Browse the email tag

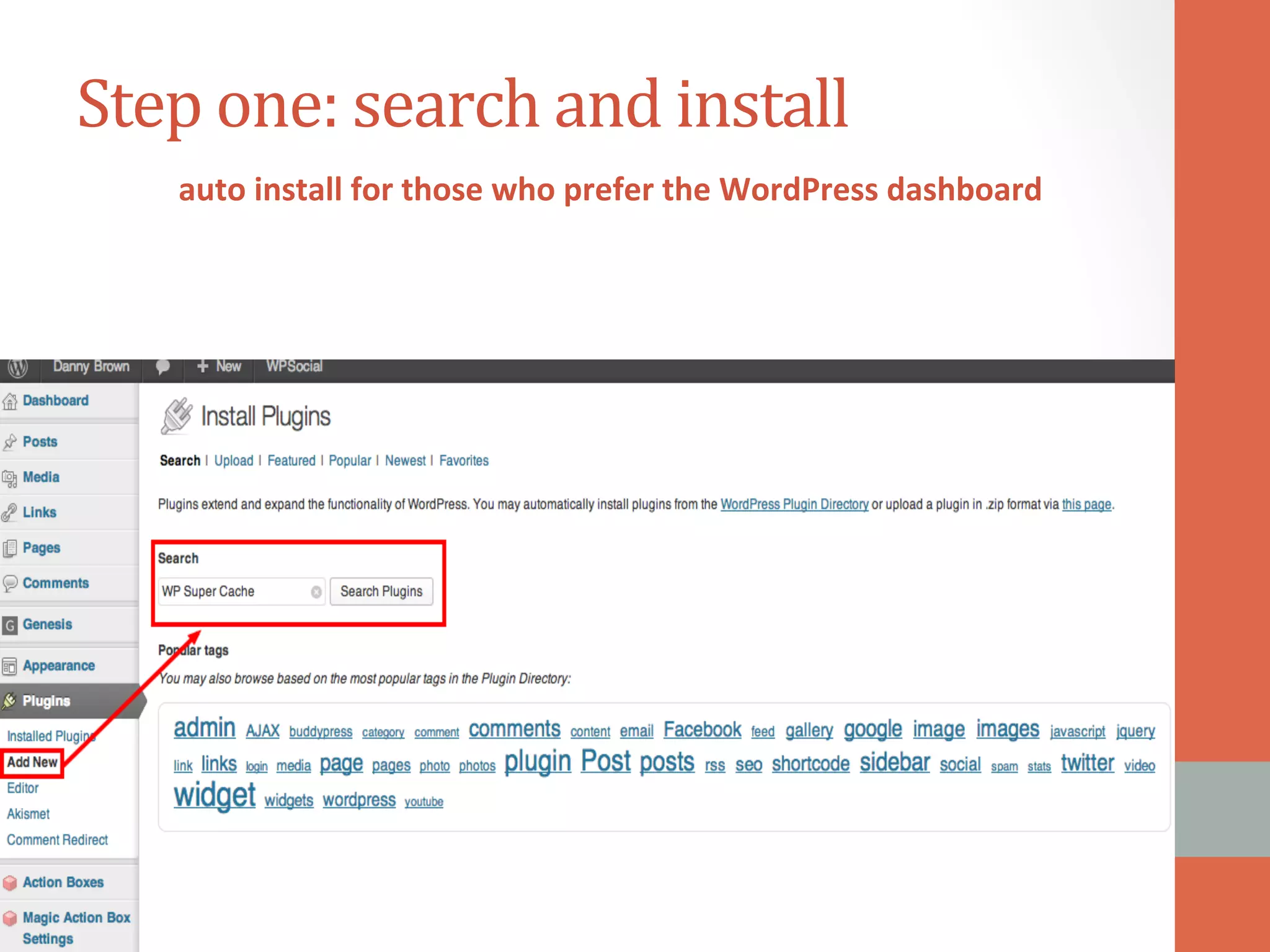point(637,731)
